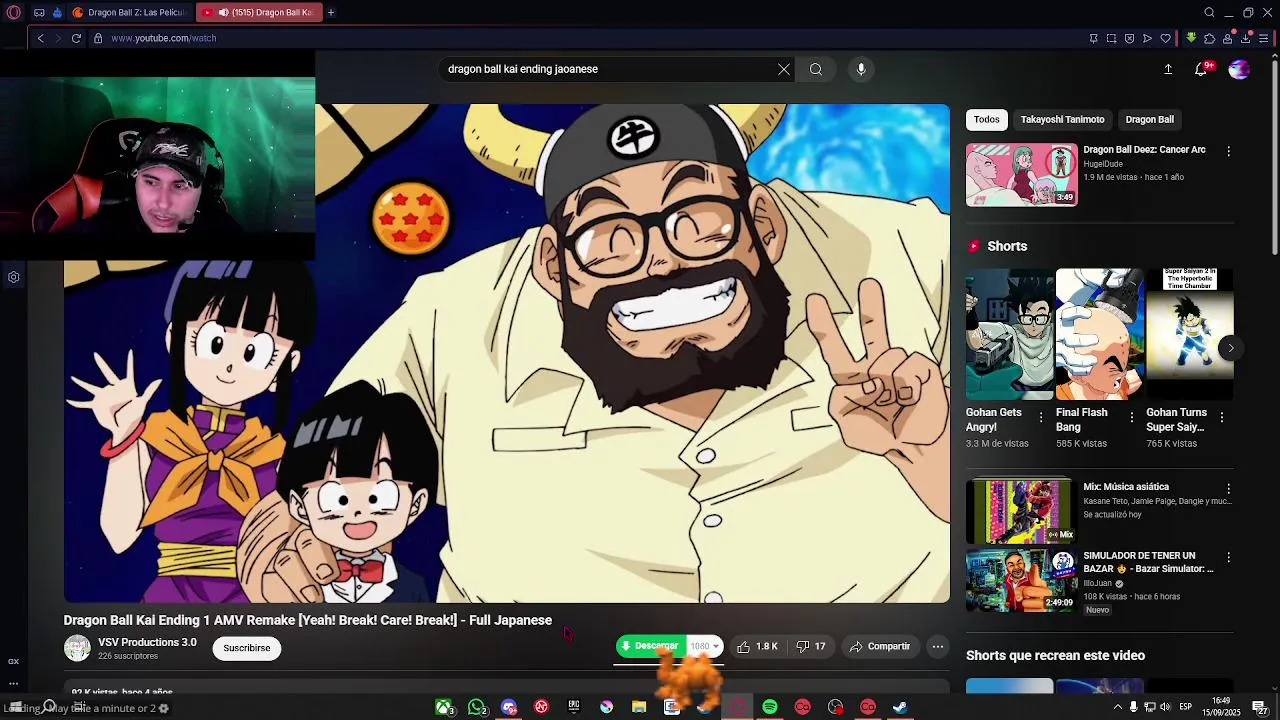Click the green download arrow extension

pyautogui.click(x=1191, y=38)
